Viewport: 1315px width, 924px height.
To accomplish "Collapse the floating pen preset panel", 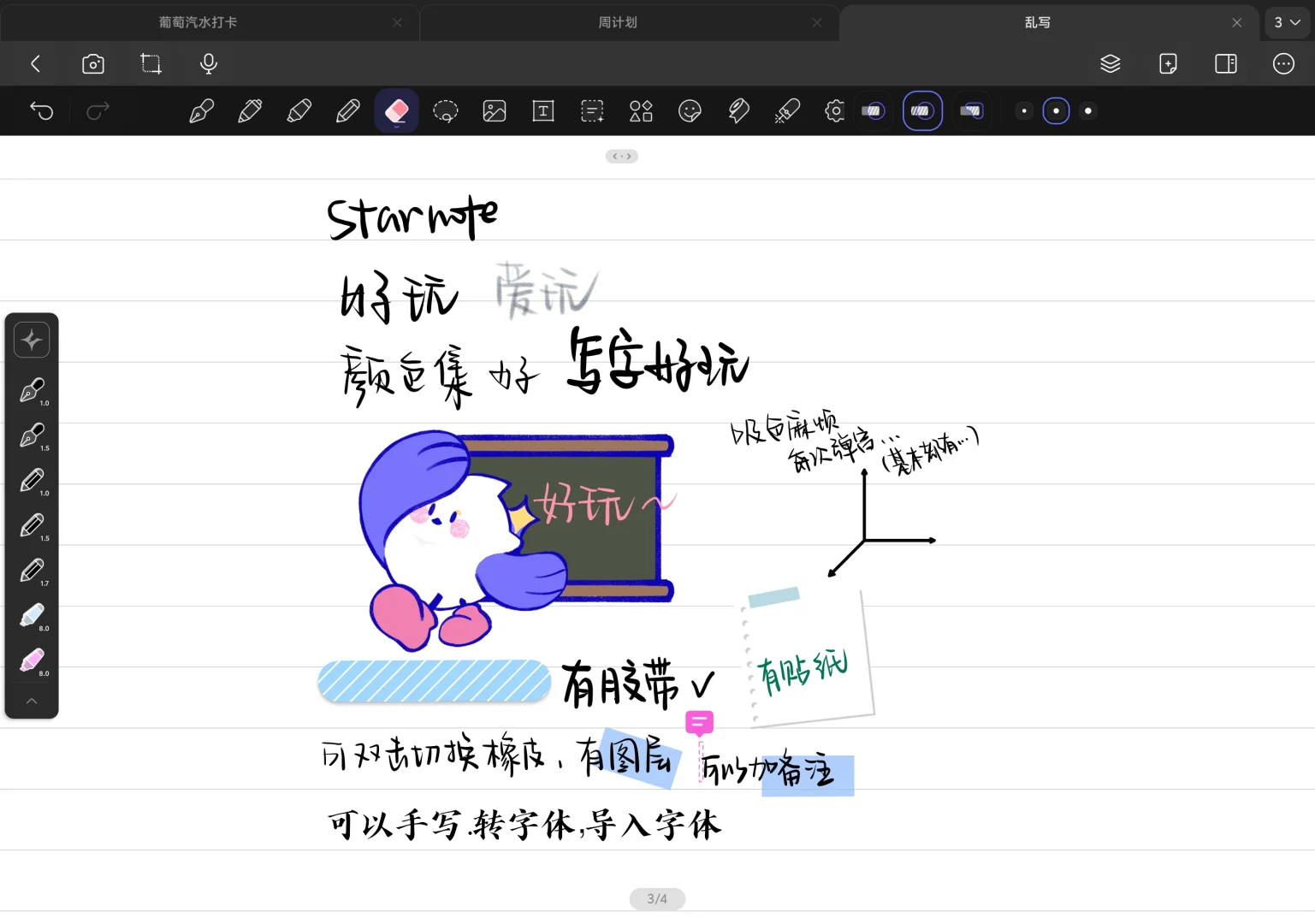I will (32, 701).
